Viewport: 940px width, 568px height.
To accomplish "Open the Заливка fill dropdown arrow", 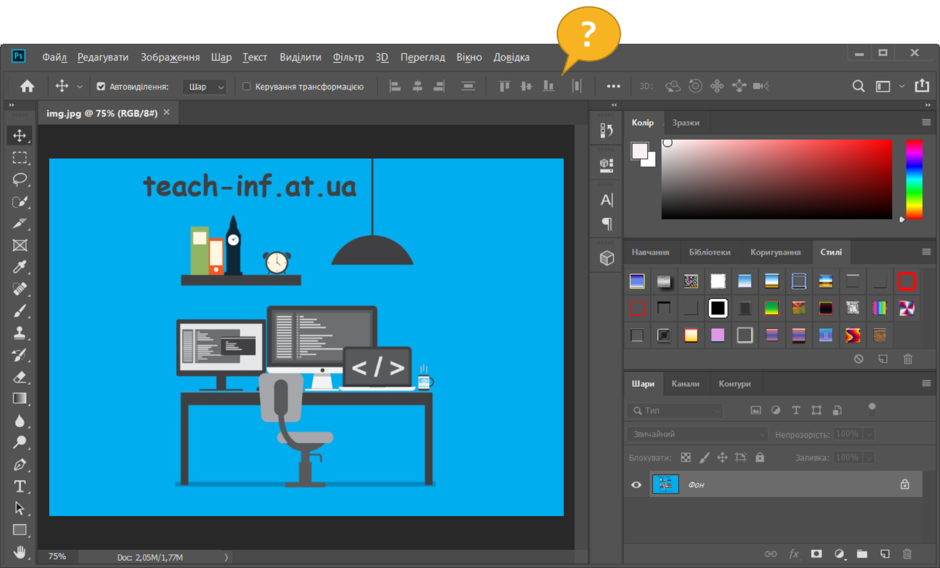I will [869, 457].
